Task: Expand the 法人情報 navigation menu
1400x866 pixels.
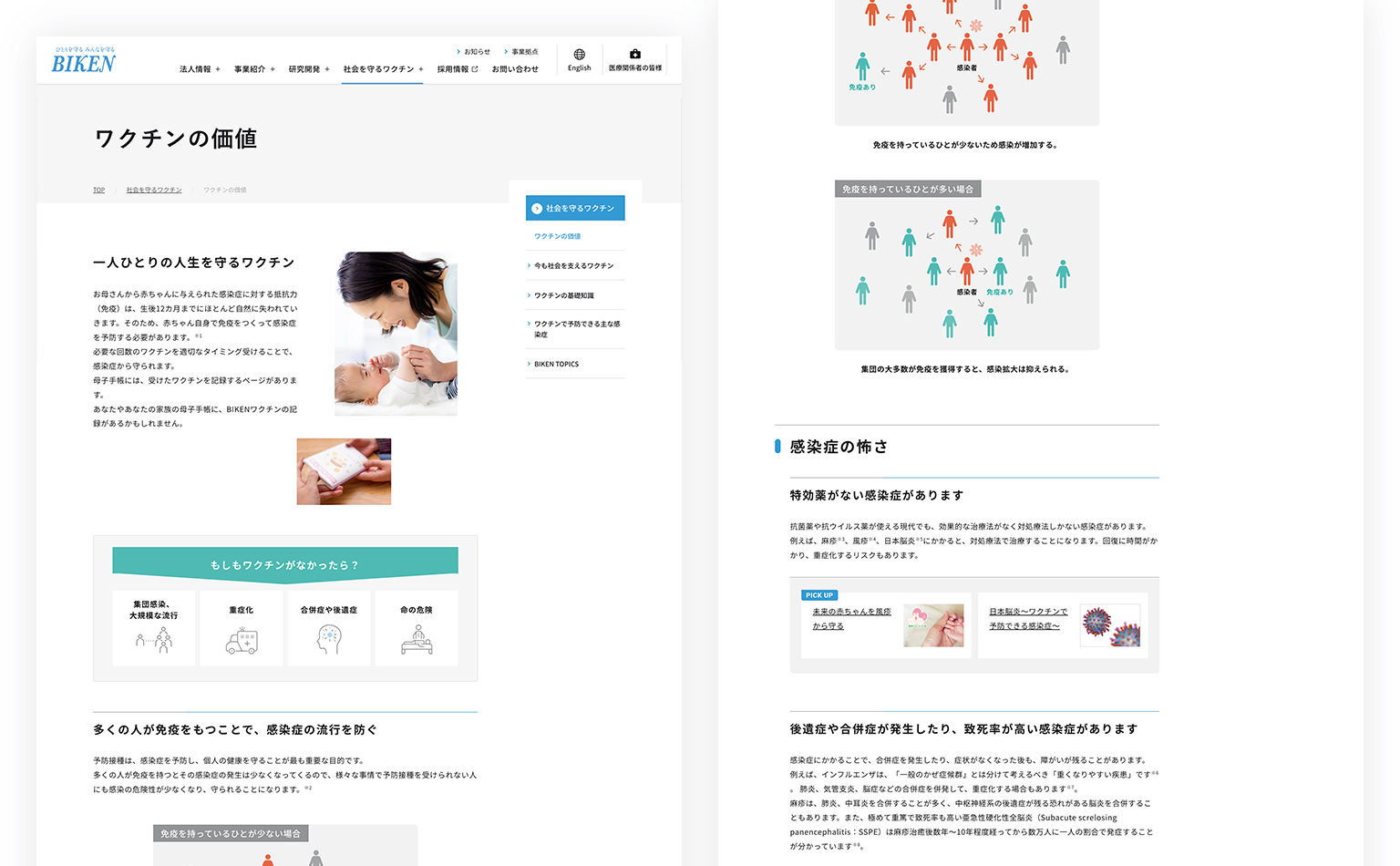Action: point(199,68)
